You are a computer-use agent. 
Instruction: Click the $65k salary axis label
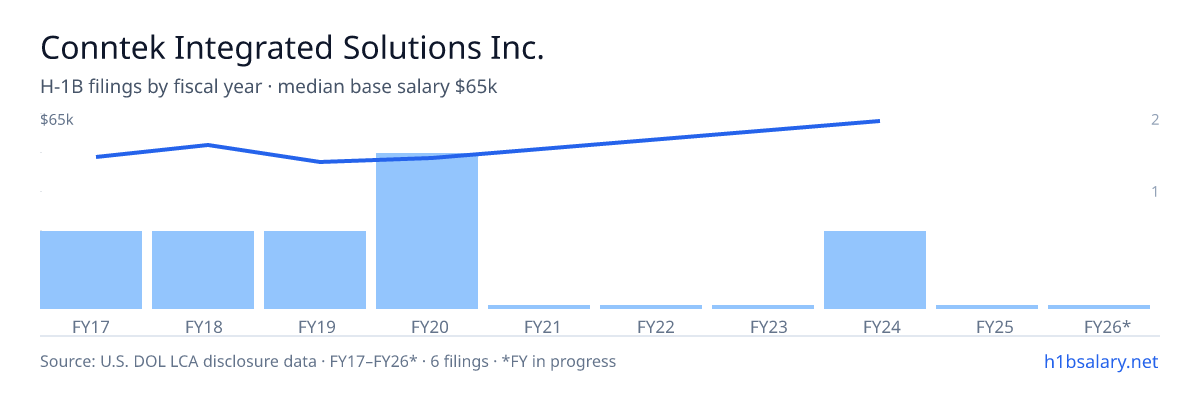tap(57, 120)
